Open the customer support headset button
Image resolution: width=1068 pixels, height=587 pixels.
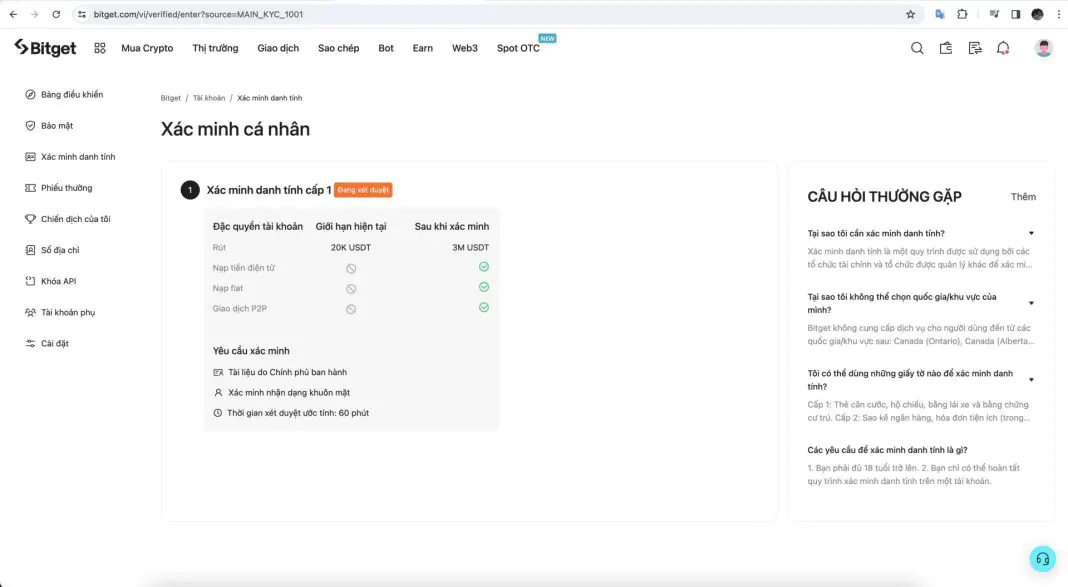1042,559
